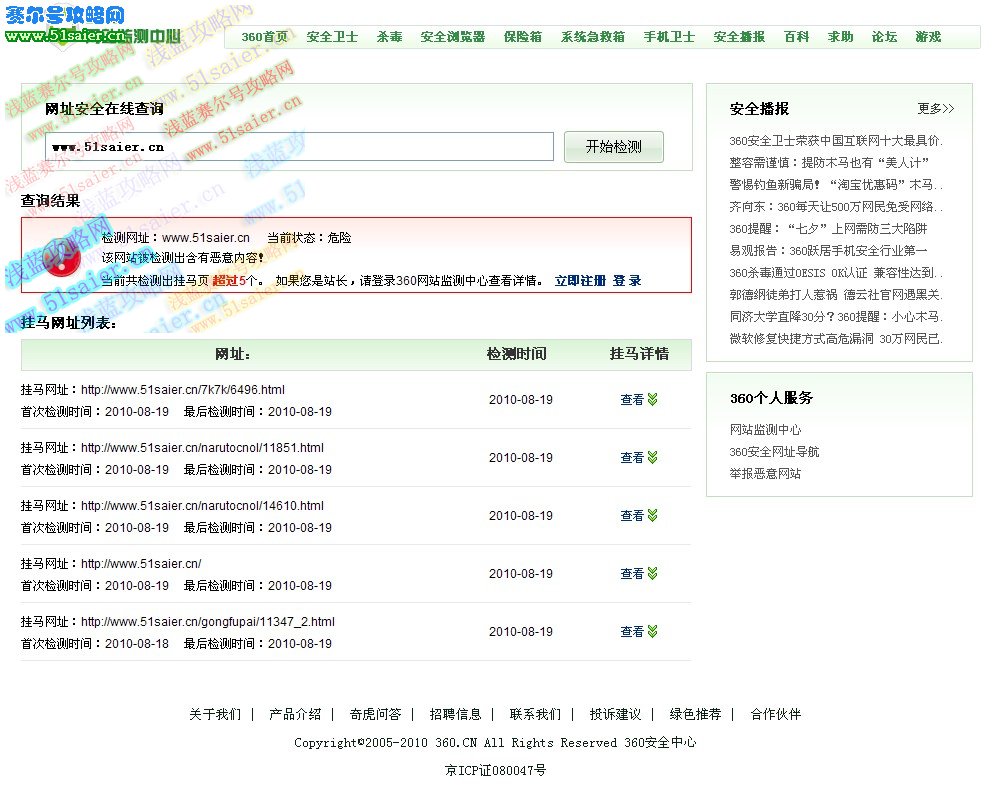Screen dimensions: 1001x797
Task: Go to 手机卫士 in the nav bar
Action: pyautogui.click(x=669, y=37)
